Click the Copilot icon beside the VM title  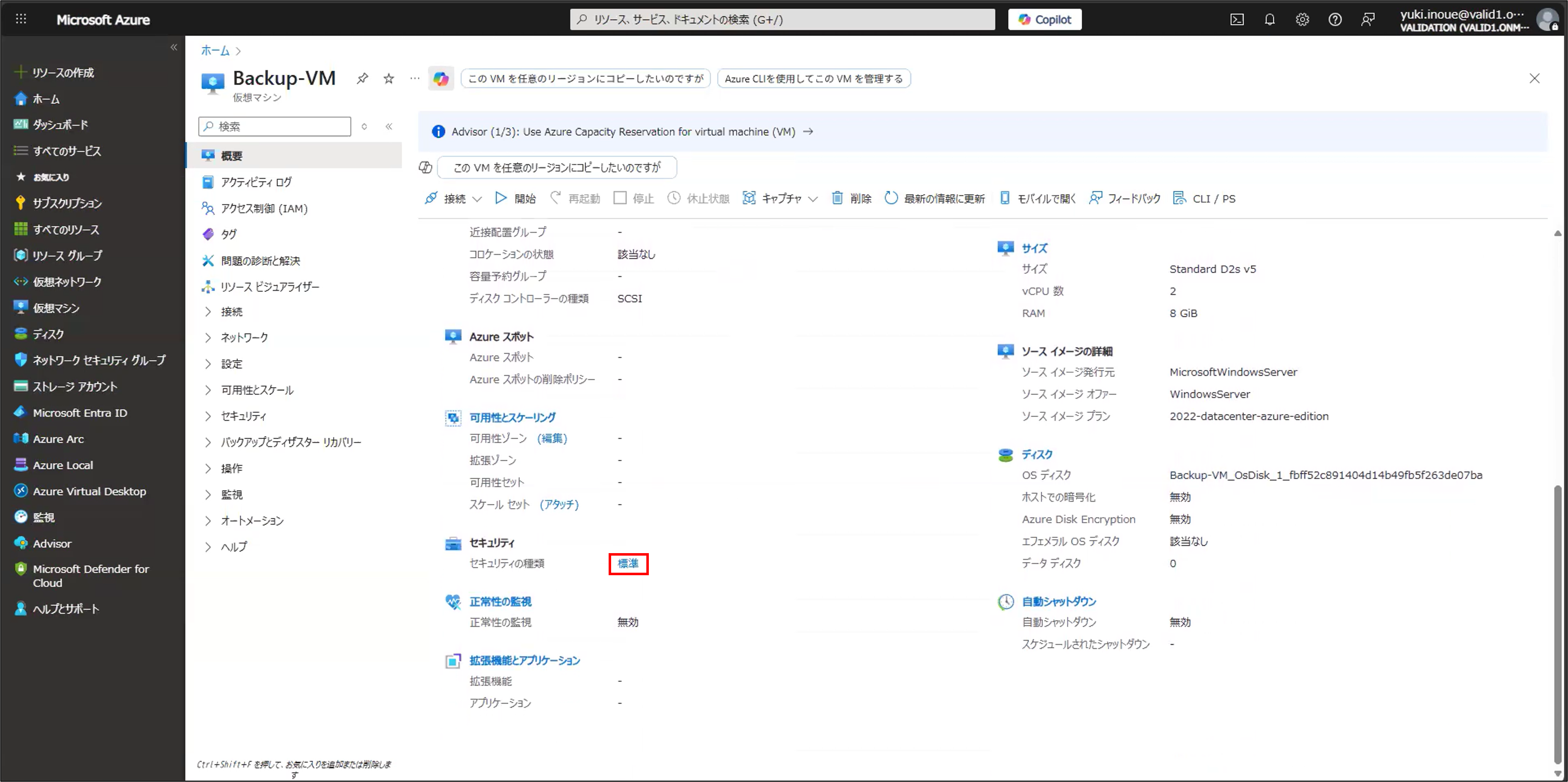(441, 79)
